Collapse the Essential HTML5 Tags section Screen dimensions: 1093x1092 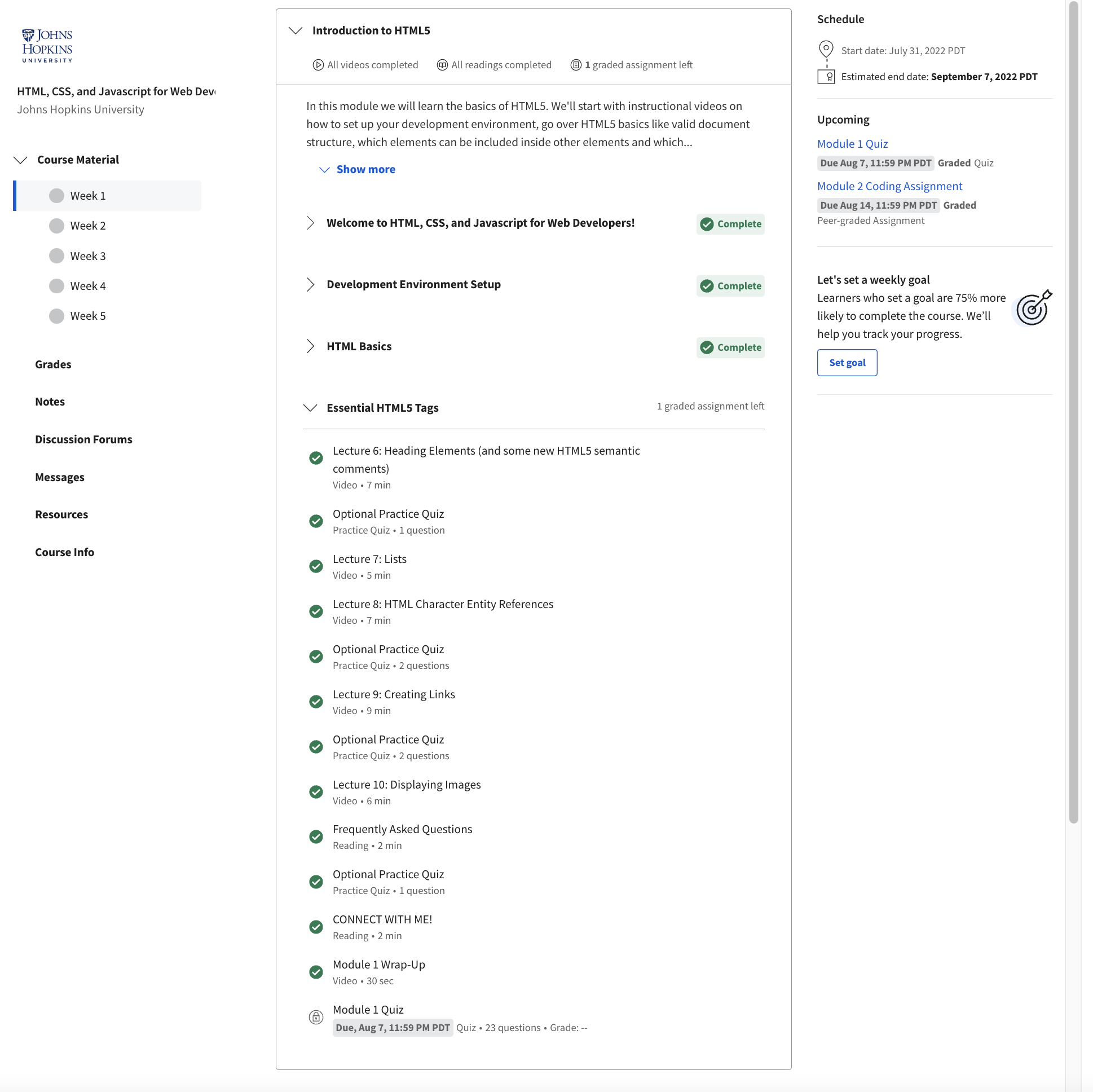[x=312, y=406]
